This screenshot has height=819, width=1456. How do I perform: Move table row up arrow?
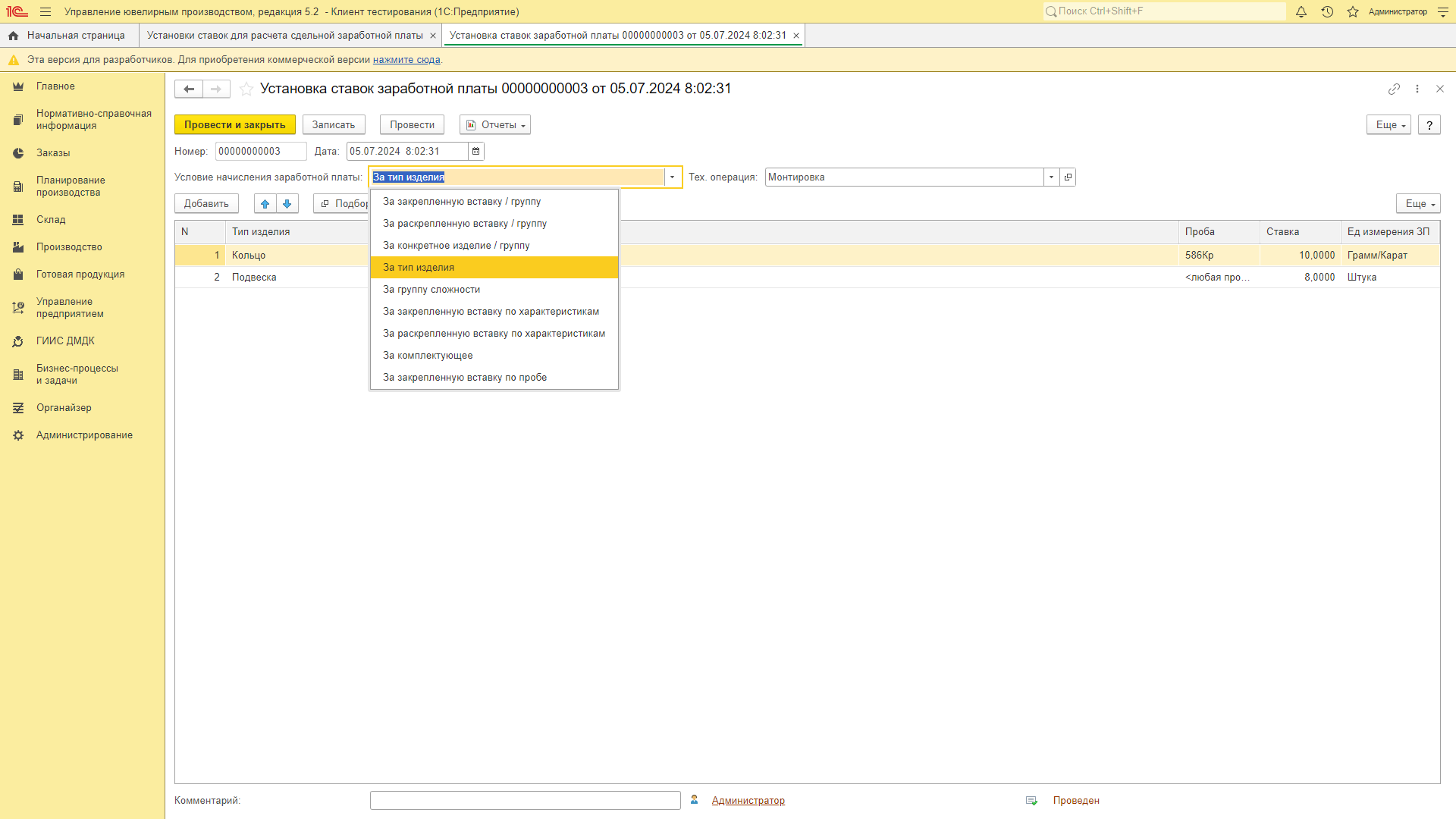click(265, 203)
